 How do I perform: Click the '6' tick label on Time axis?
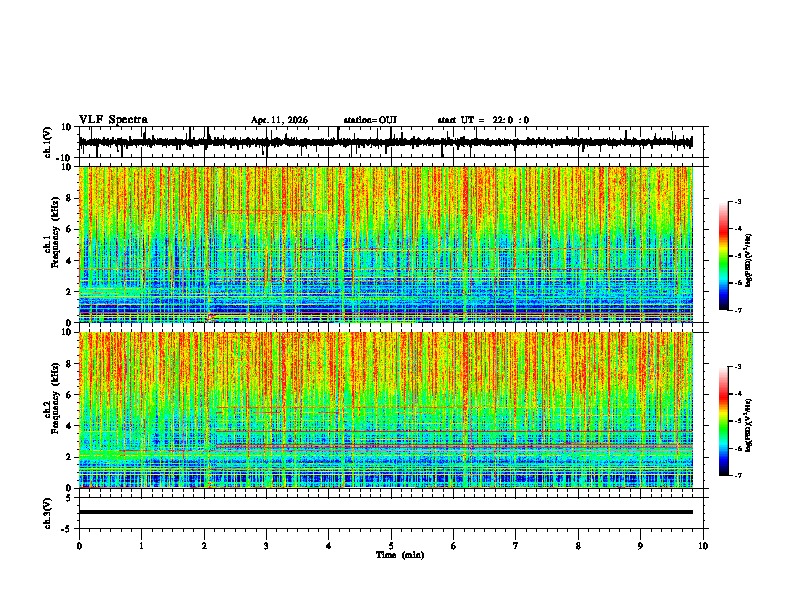(x=454, y=546)
